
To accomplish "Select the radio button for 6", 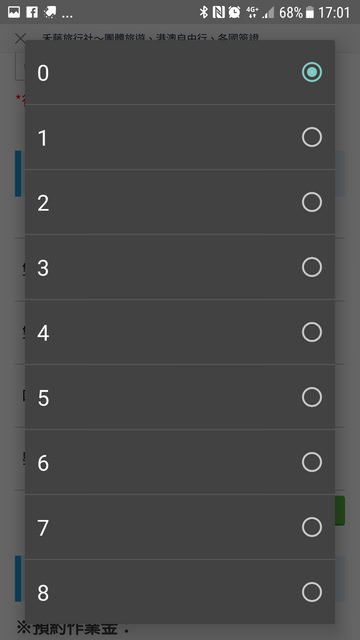I will [x=312, y=462].
